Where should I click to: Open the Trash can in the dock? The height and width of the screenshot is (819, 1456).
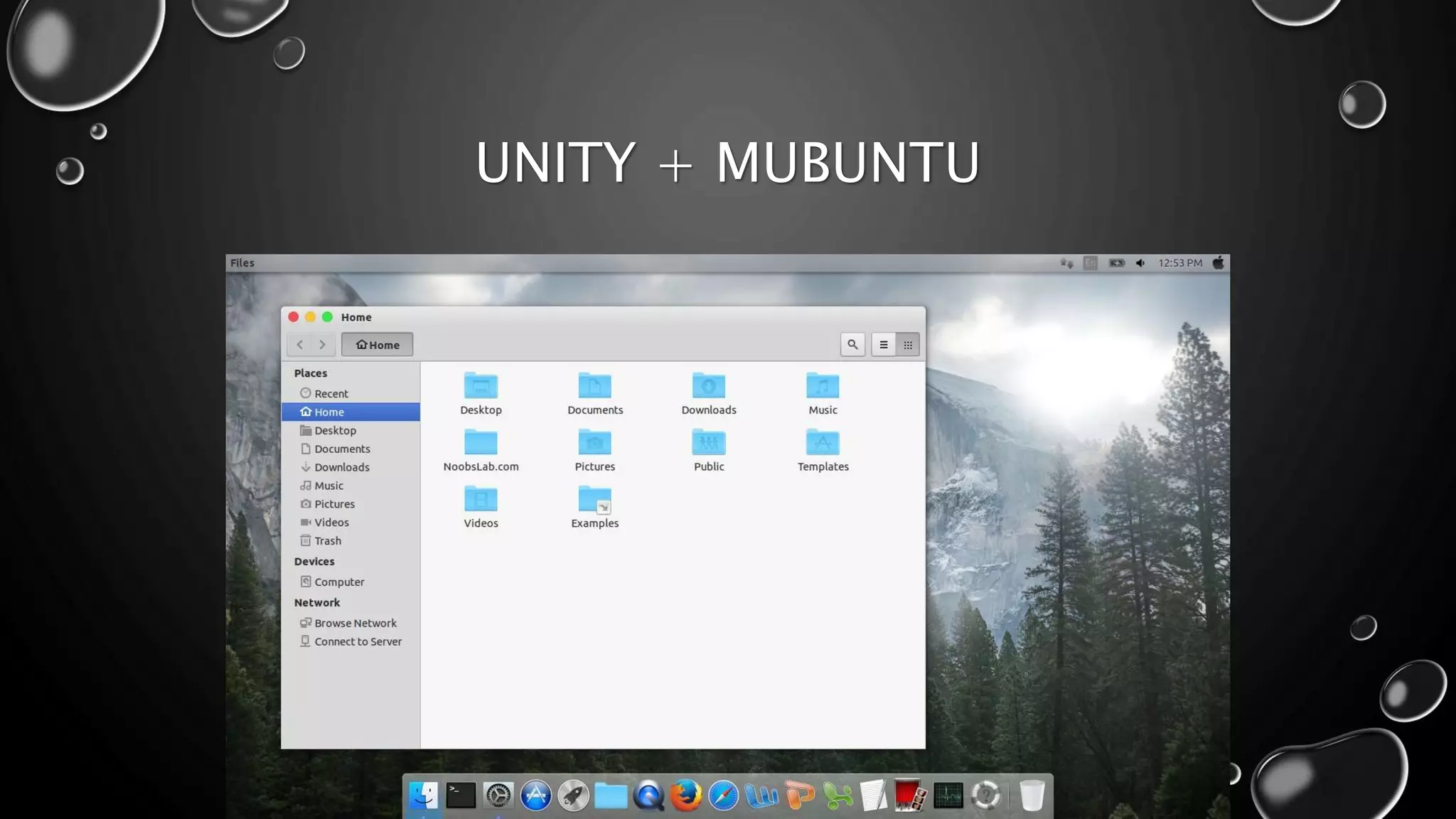pyautogui.click(x=1032, y=795)
